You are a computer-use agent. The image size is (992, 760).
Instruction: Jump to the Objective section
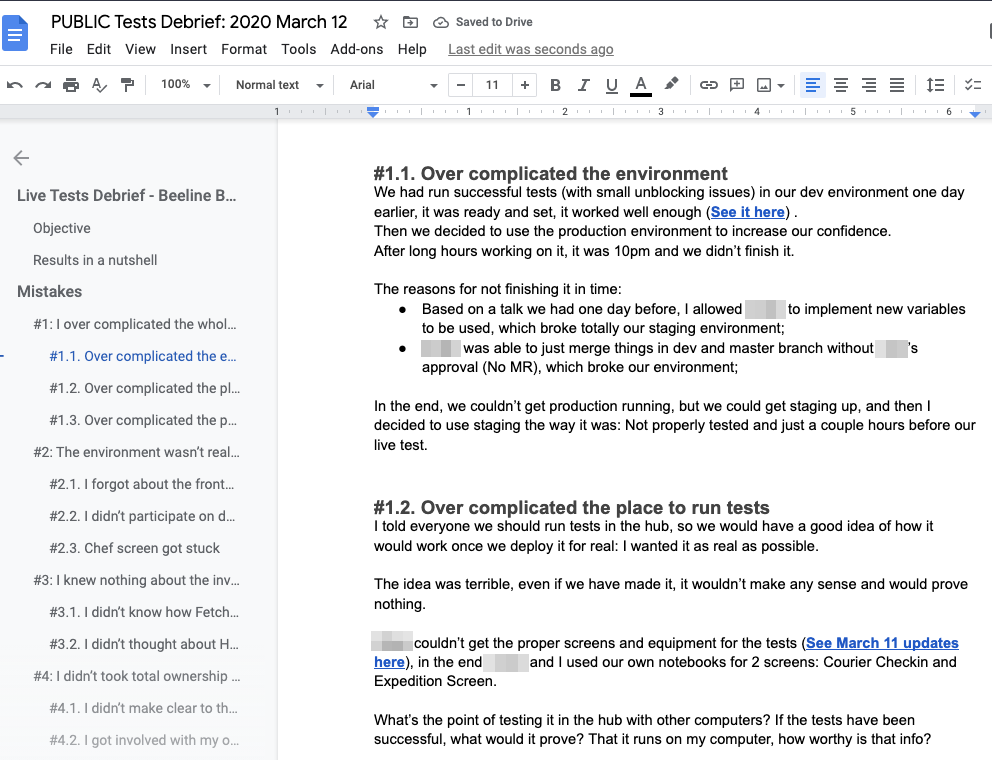click(62, 228)
